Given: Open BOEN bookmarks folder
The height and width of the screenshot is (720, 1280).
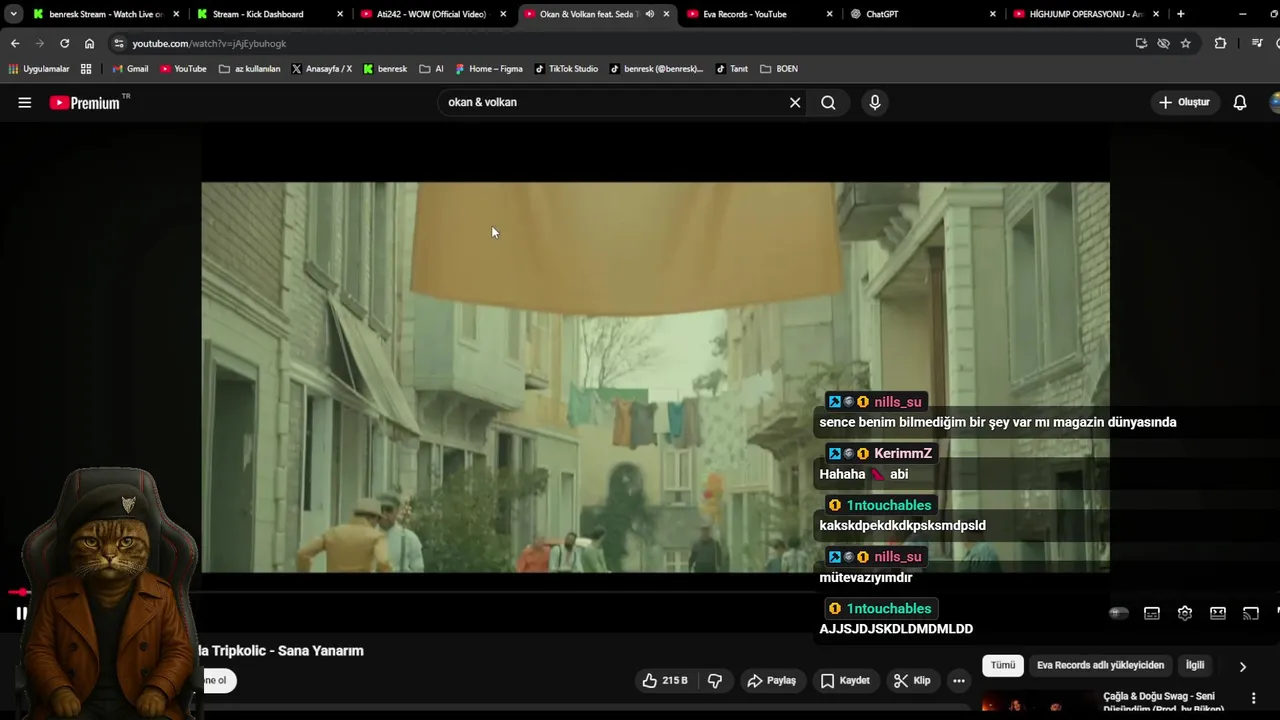Looking at the screenshot, I should 779,69.
